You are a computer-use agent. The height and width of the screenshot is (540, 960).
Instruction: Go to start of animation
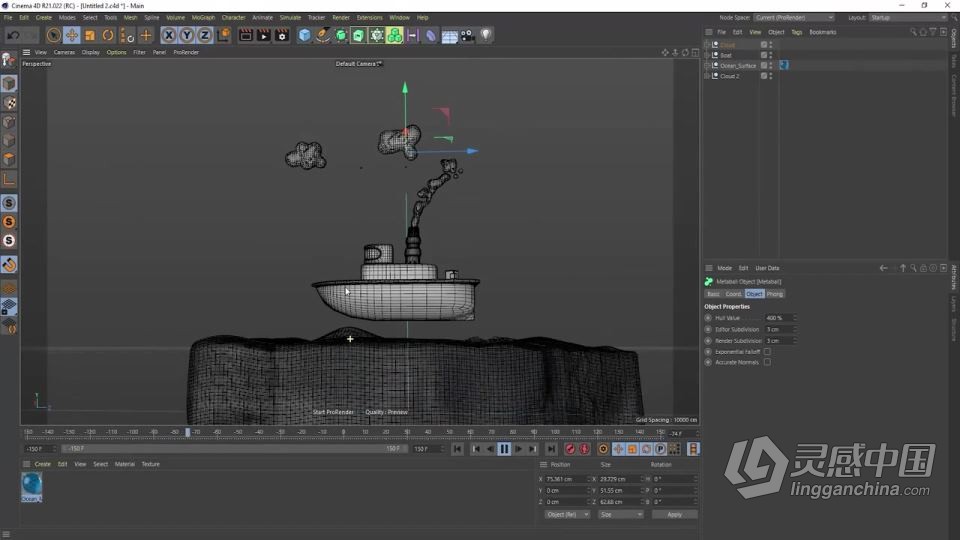[457, 449]
